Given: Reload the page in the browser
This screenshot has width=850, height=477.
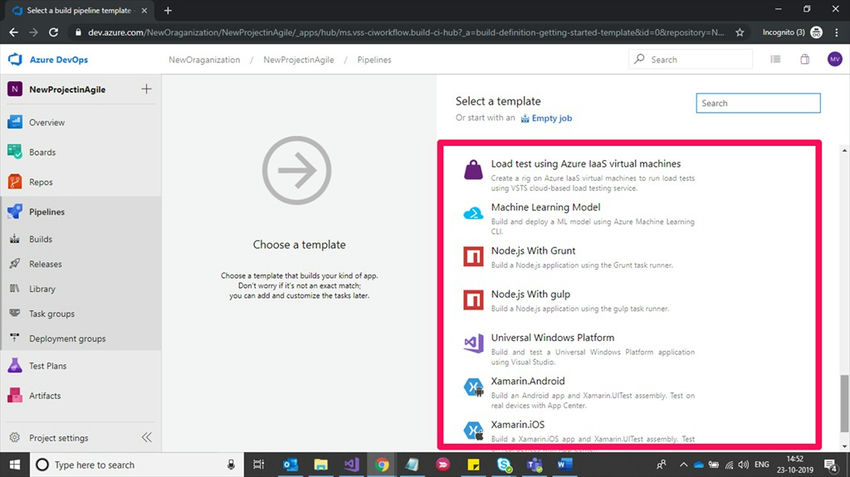Looking at the screenshot, I should click(53, 33).
